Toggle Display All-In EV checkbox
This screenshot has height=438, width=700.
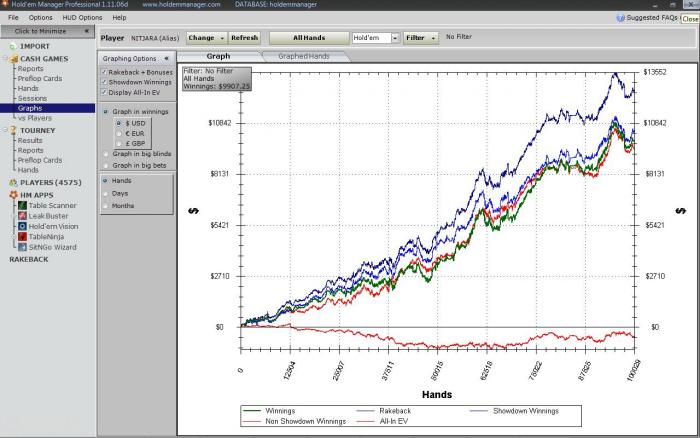tap(104, 92)
